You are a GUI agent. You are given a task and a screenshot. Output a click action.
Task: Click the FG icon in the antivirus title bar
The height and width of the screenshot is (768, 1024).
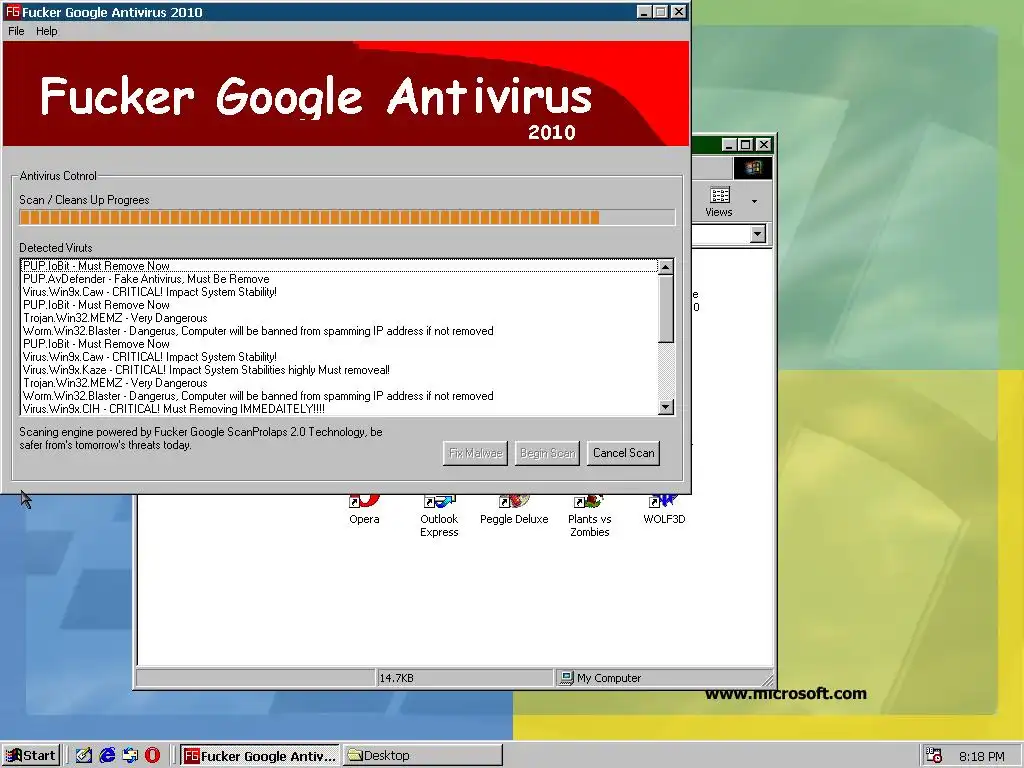pos(12,12)
